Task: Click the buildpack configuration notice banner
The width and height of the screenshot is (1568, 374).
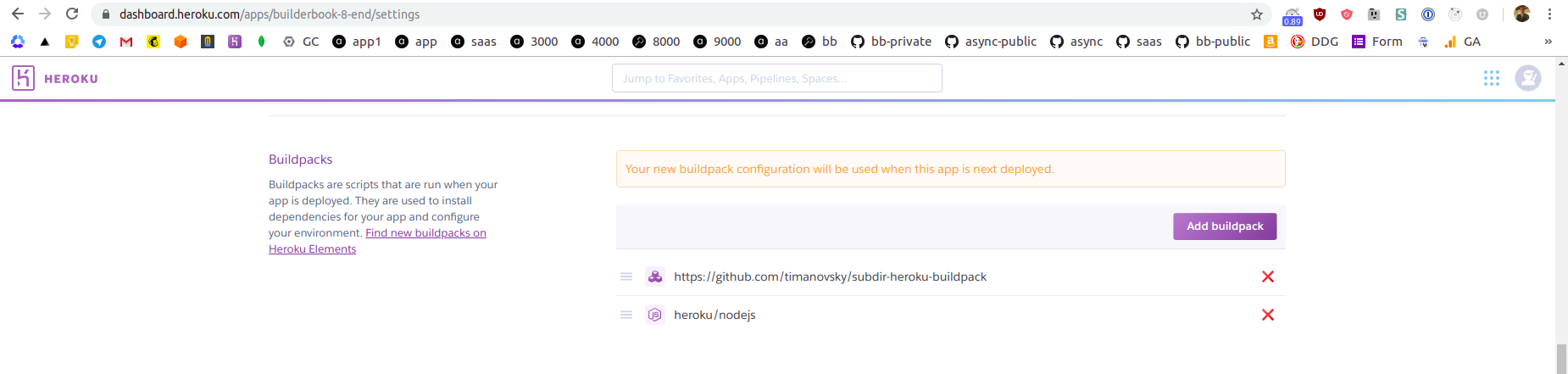Action: [950, 169]
